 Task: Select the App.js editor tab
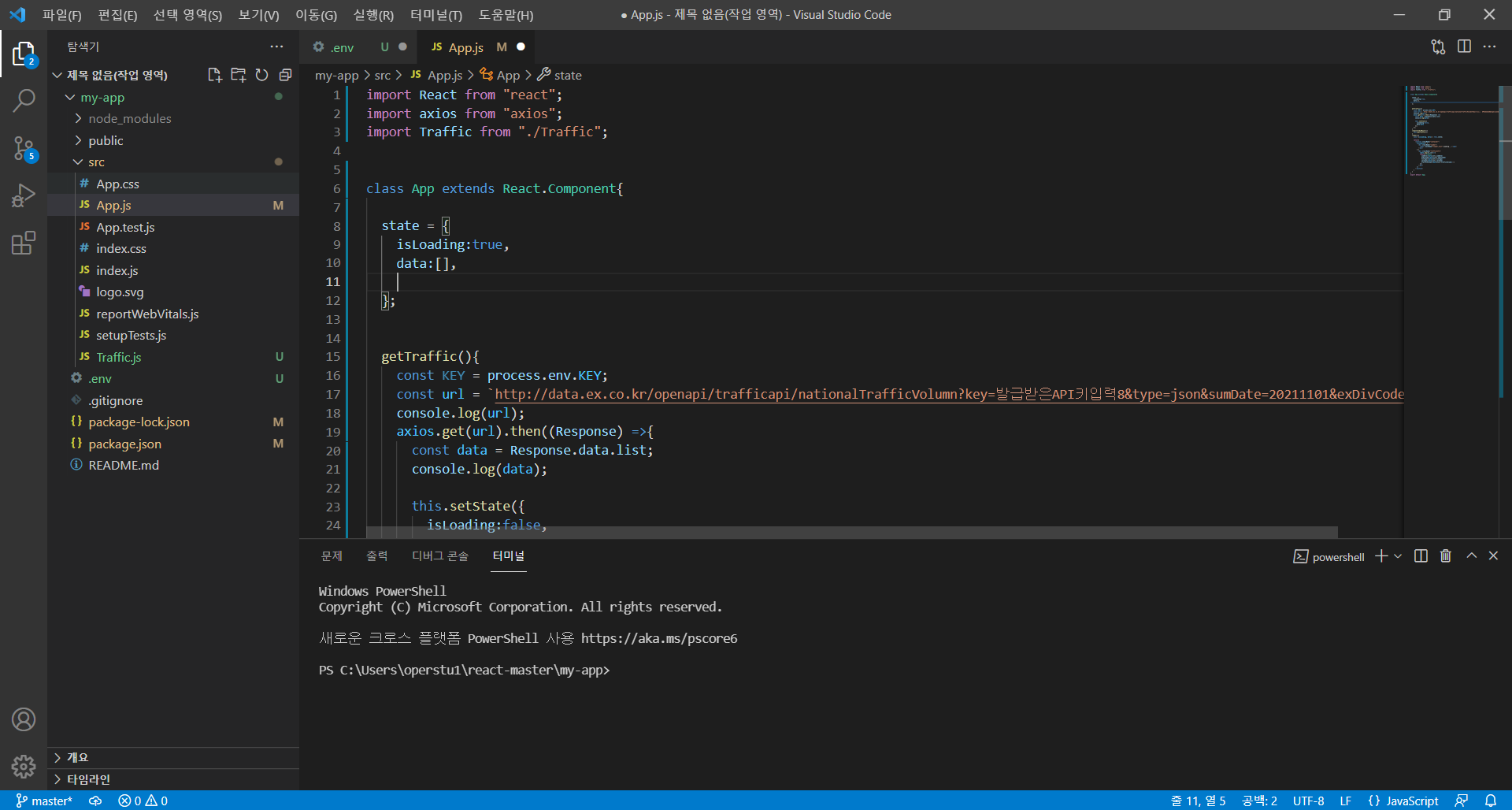(x=477, y=47)
